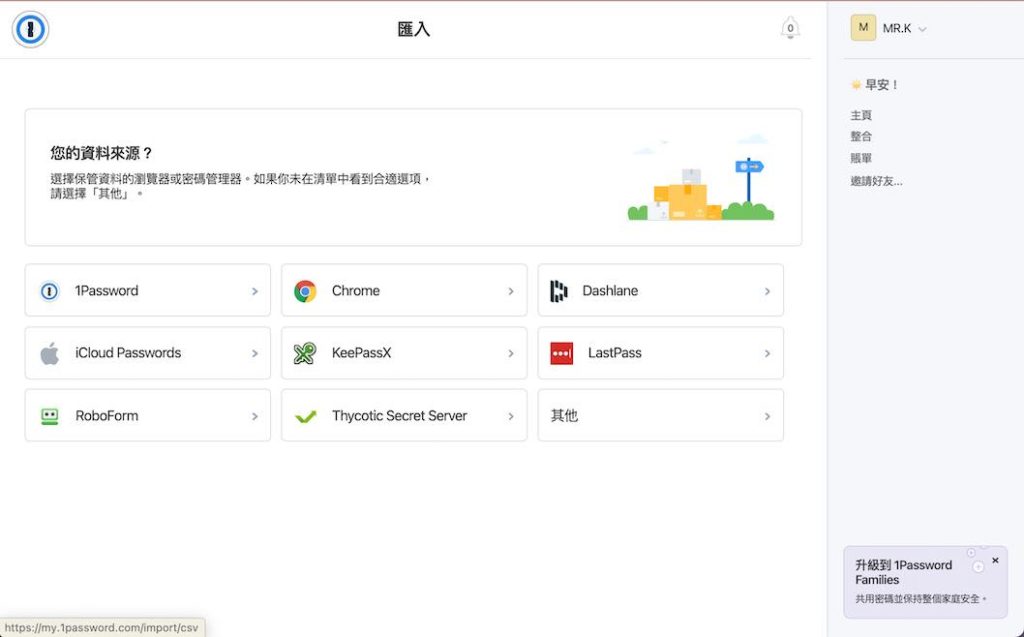Choose 1Password as the import source
The width and height of the screenshot is (1024, 637).
(x=148, y=291)
